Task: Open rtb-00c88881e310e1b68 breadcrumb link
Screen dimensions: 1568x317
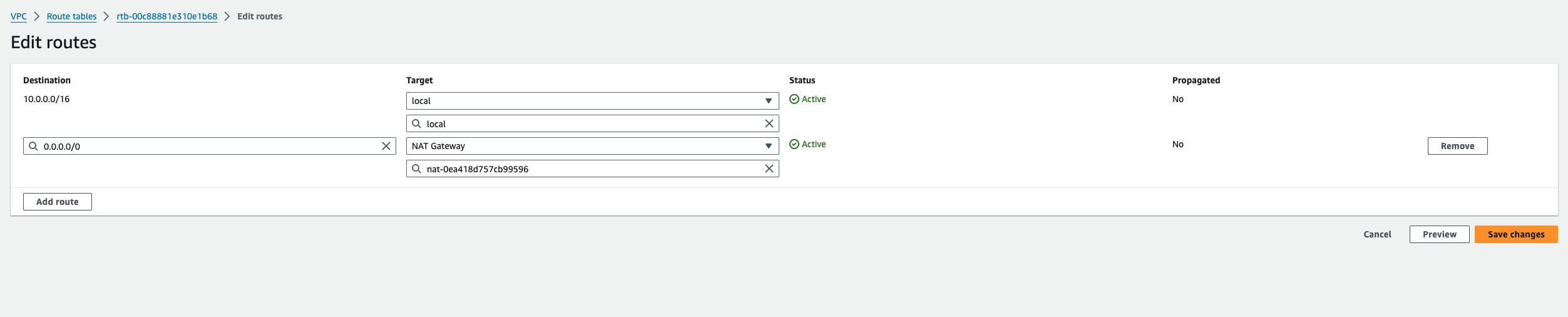Action: (x=167, y=16)
